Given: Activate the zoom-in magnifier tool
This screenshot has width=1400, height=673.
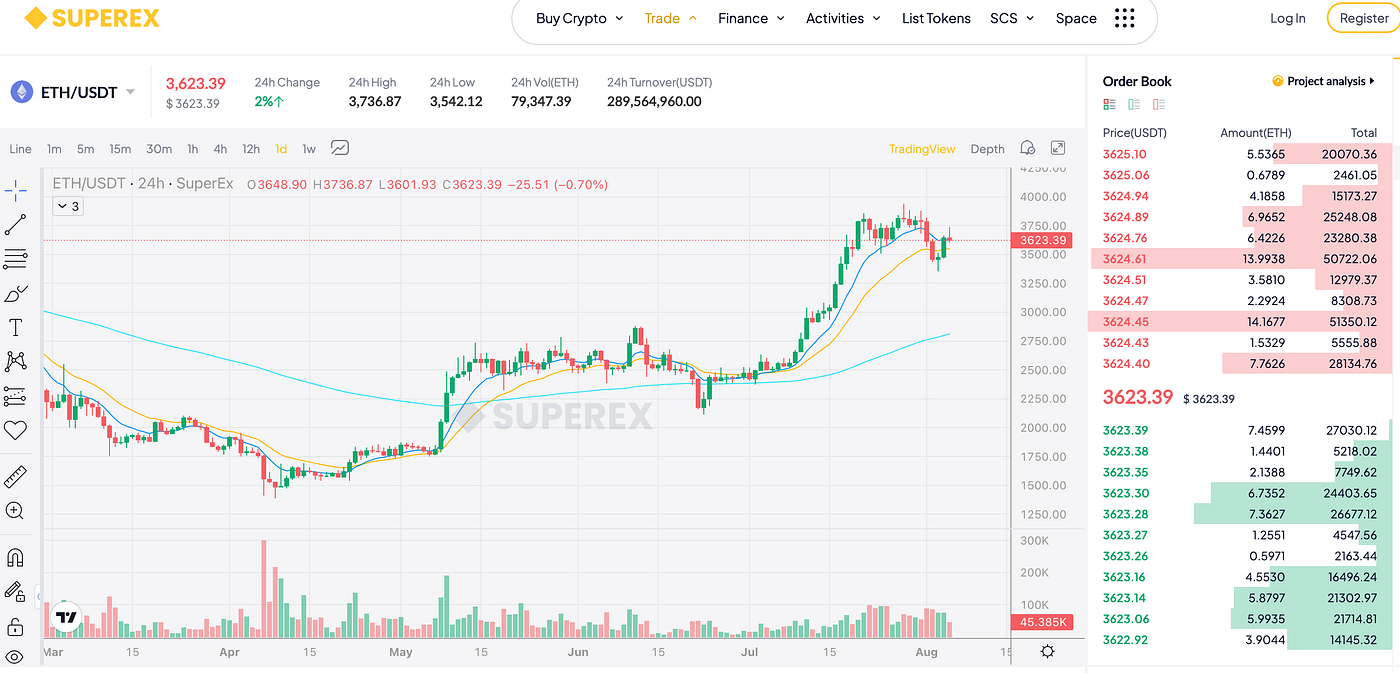Looking at the screenshot, I should (x=15, y=510).
